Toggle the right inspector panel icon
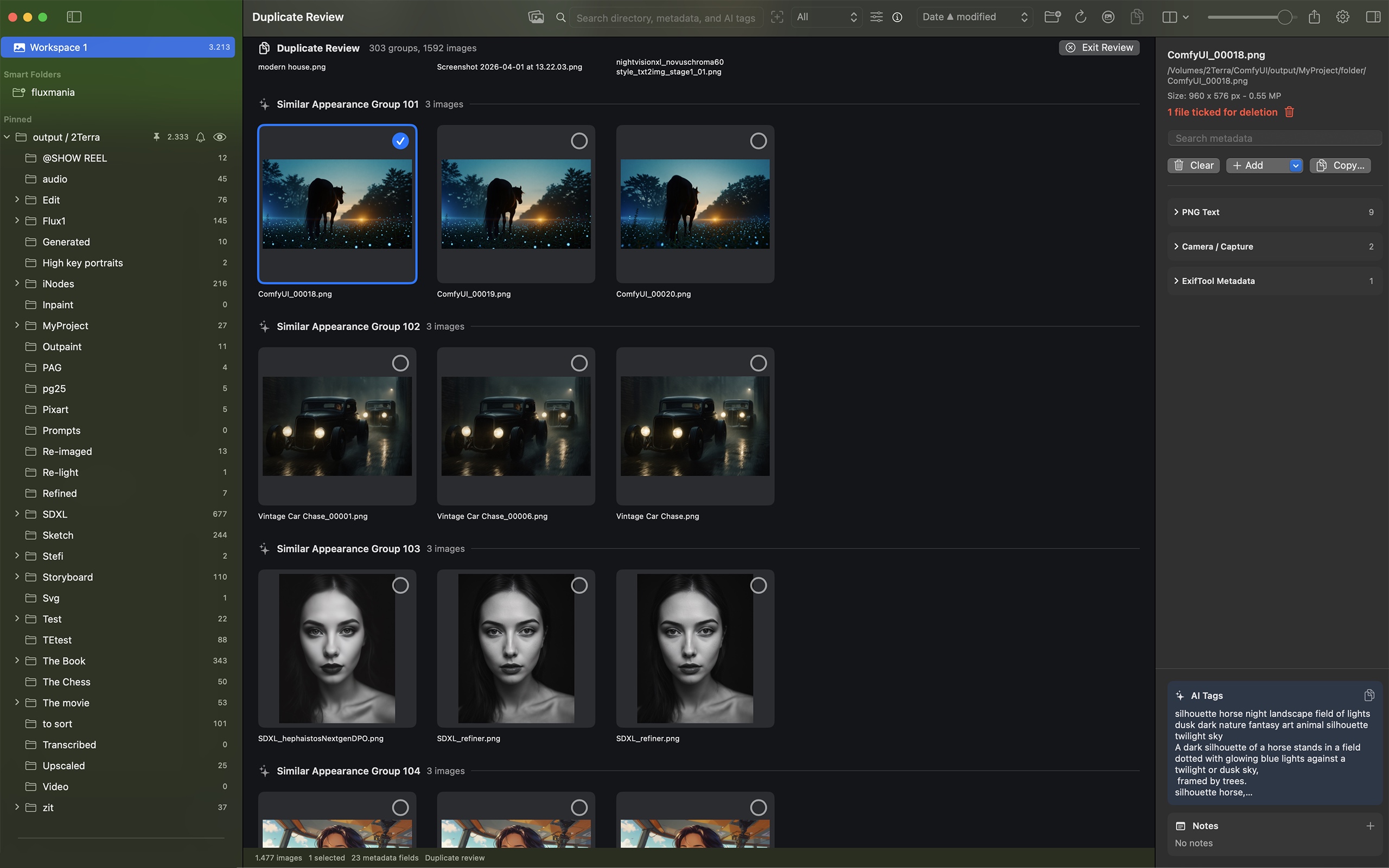Viewport: 1389px width, 868px height. 1373,17
